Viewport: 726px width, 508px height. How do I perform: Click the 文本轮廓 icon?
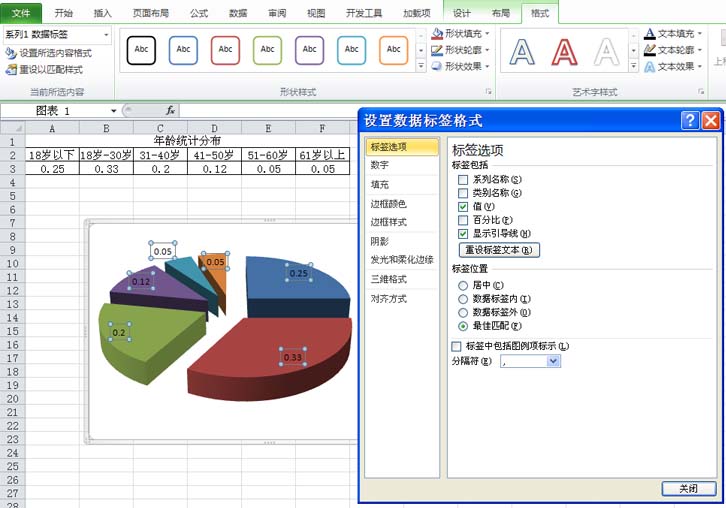[650, 50]
